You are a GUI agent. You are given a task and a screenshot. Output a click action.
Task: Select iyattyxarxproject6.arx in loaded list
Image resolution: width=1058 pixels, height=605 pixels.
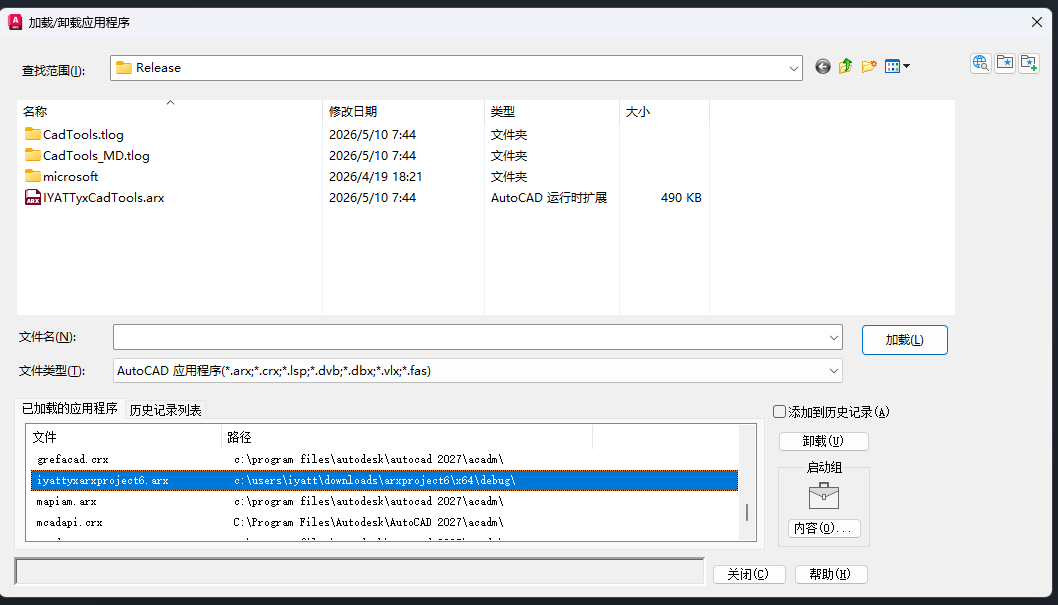click(x=385, y=480)
